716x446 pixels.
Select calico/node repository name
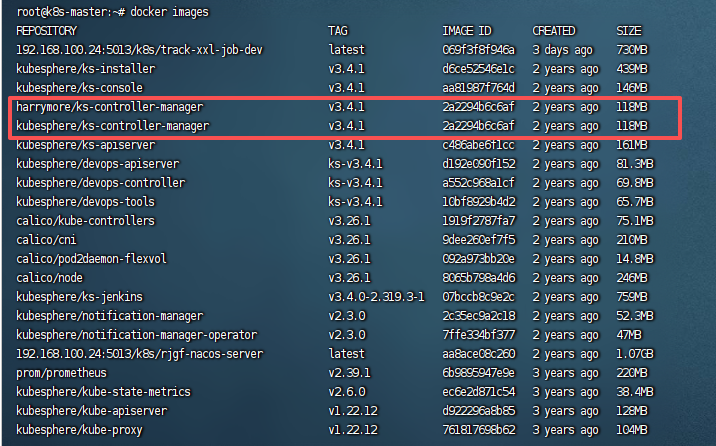(49, 278)
